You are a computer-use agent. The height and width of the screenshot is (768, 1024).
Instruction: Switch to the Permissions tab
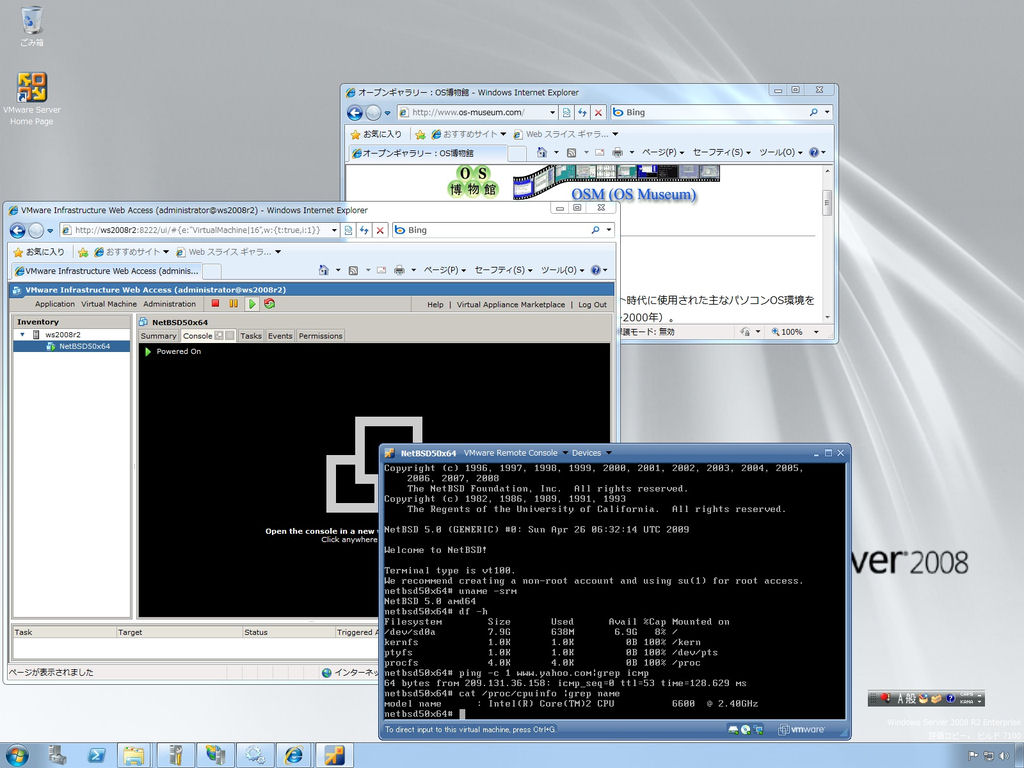(x=320, y=336)
